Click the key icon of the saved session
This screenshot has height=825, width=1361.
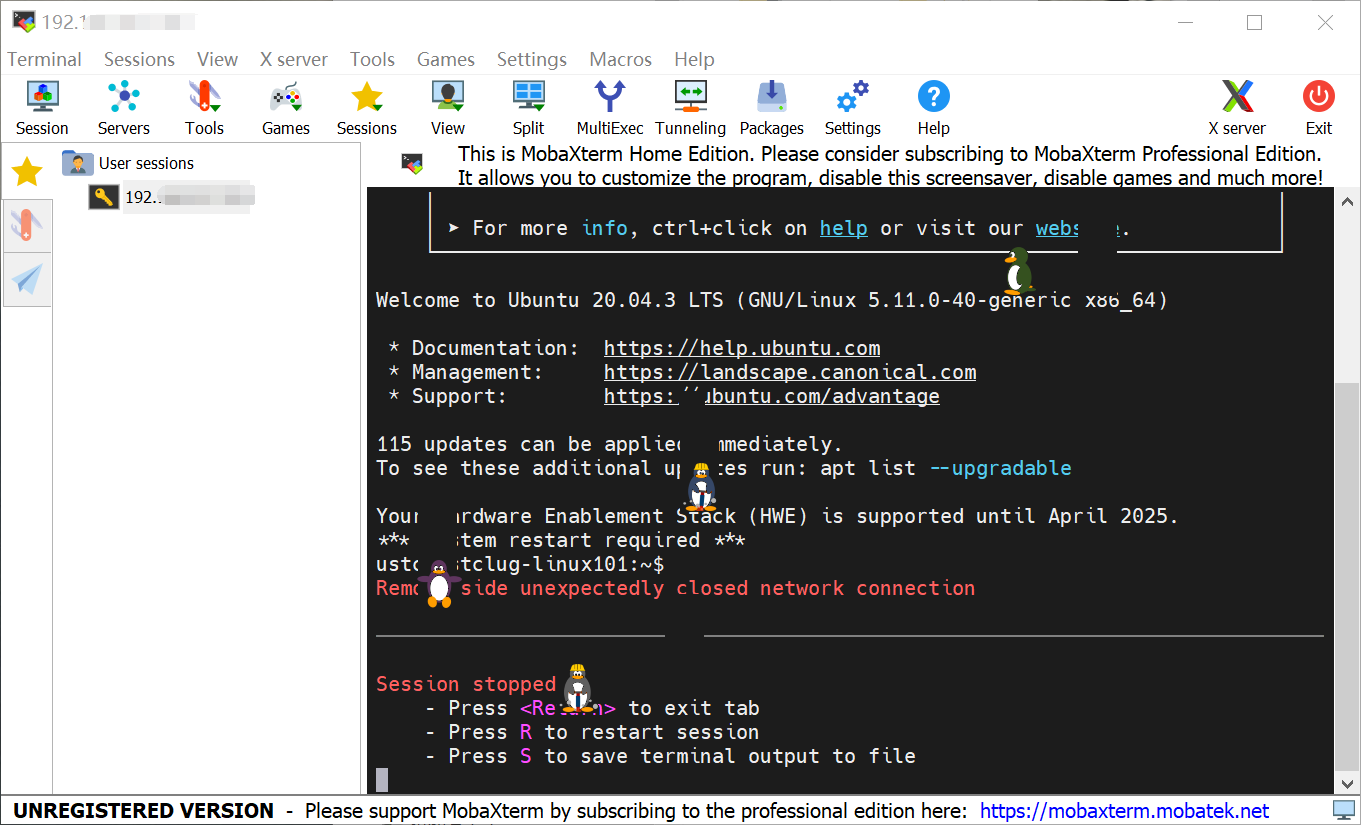104,196
